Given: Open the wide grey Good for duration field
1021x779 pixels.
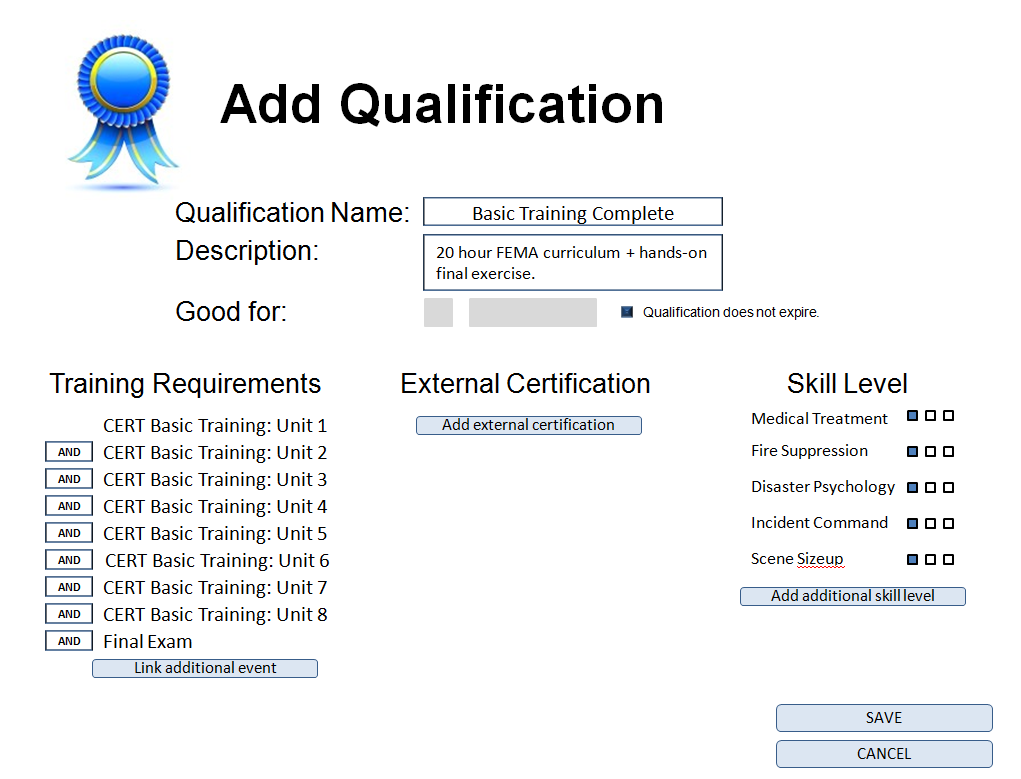Looking at the screenshot, I should pos(533,313).
